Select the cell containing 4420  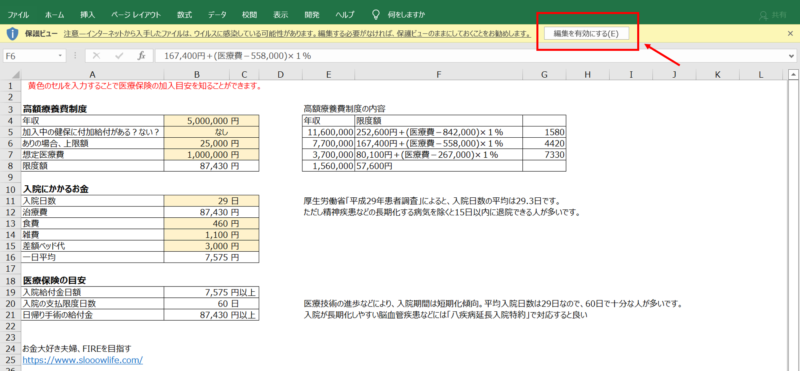(544, 143)
